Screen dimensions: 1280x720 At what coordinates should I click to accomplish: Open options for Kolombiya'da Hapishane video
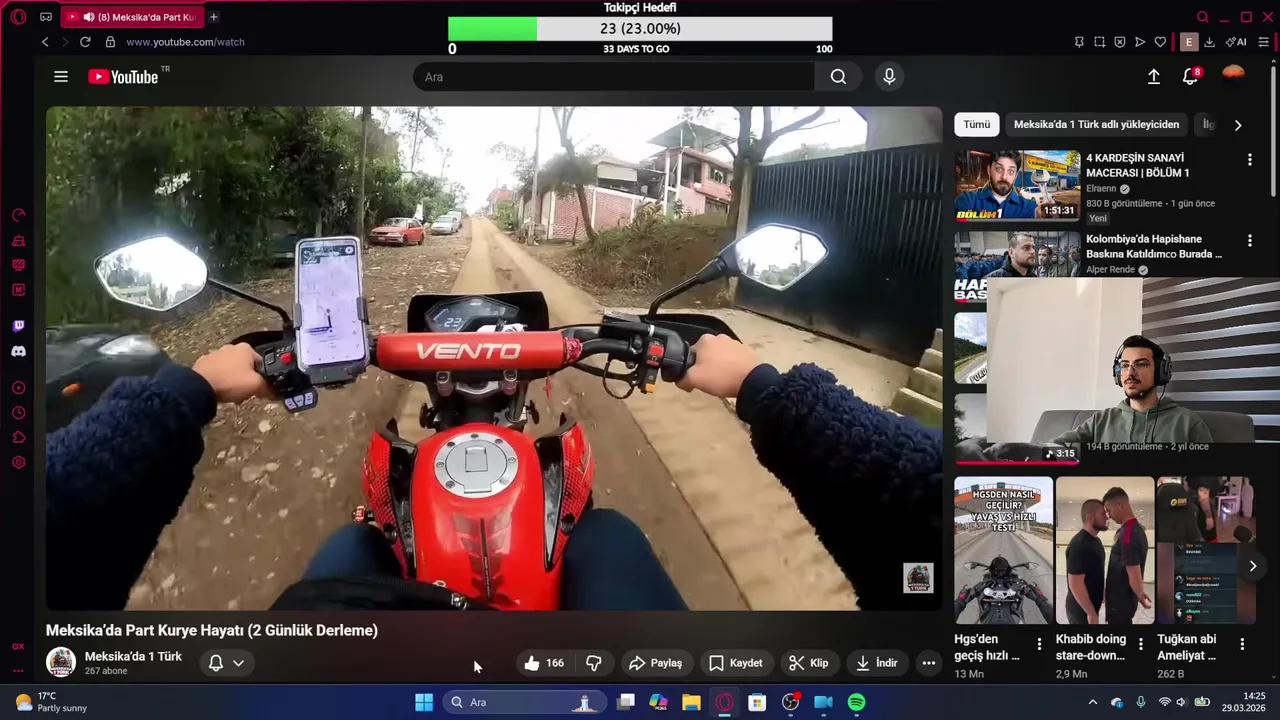(1249, 241)
